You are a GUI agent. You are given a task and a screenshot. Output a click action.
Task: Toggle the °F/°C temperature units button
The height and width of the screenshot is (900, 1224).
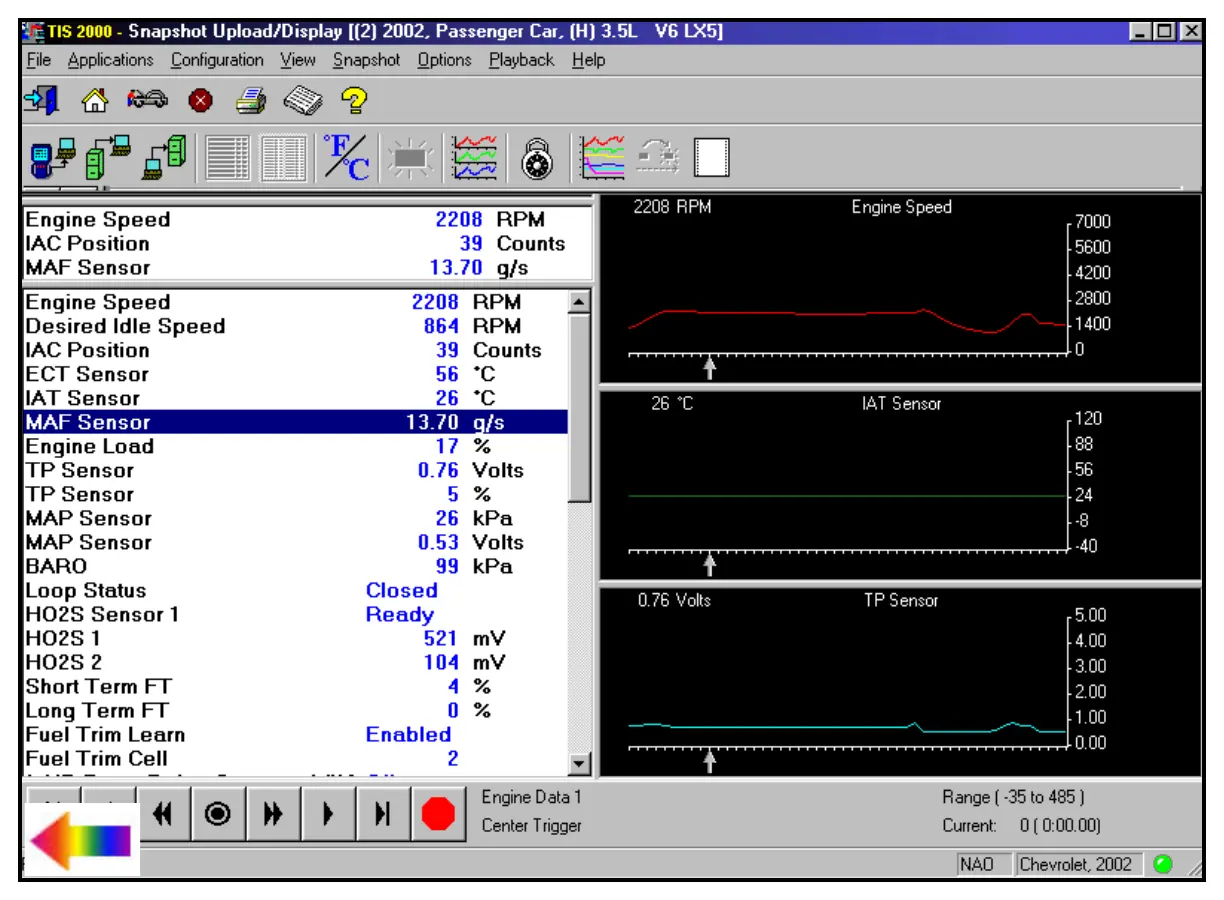tap(348, 158)
